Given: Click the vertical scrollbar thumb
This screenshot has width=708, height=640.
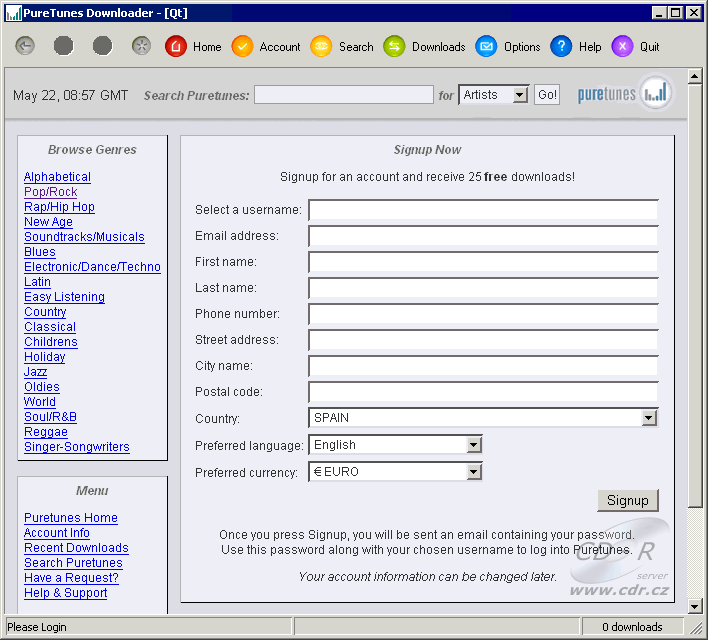Looking at the screenshot, I should pos(695,295).
